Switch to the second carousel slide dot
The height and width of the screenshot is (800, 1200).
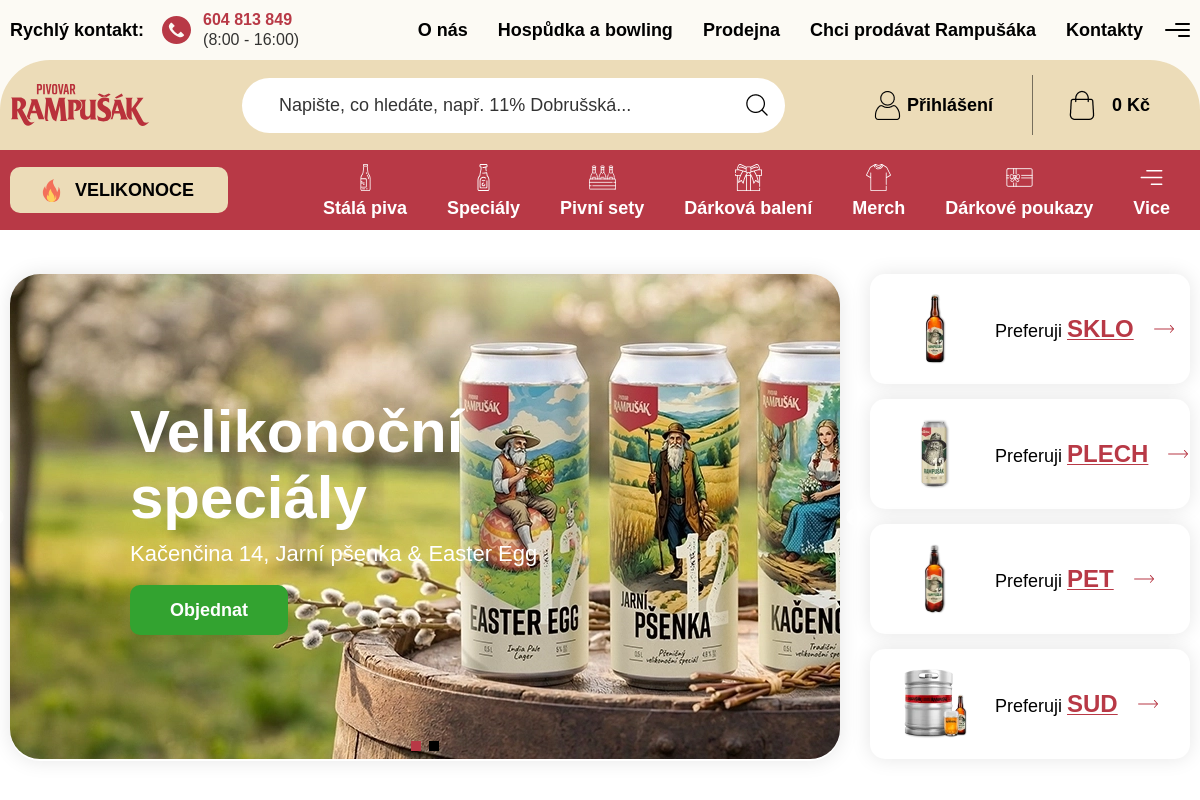434,746
